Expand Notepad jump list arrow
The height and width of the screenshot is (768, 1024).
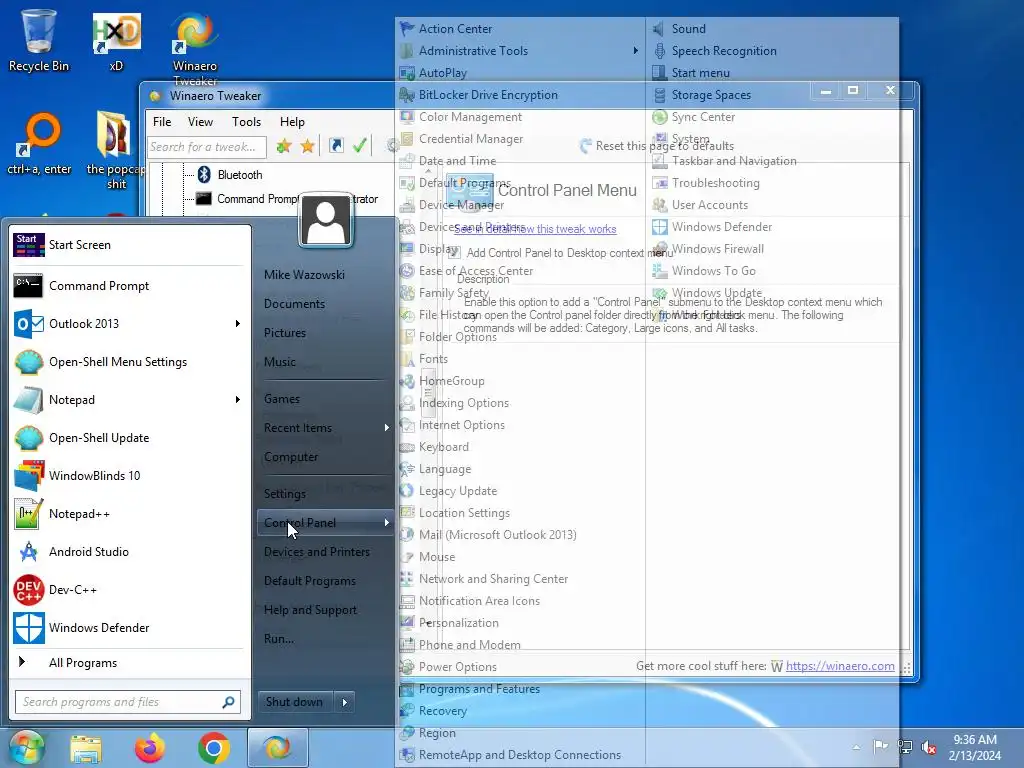pos(238,400)
